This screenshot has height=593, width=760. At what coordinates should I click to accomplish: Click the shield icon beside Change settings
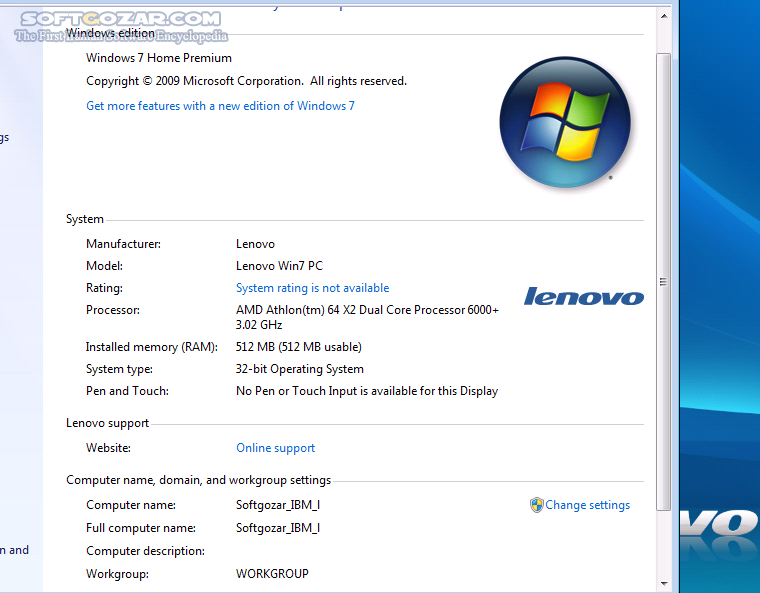click(x=537, y=505)
